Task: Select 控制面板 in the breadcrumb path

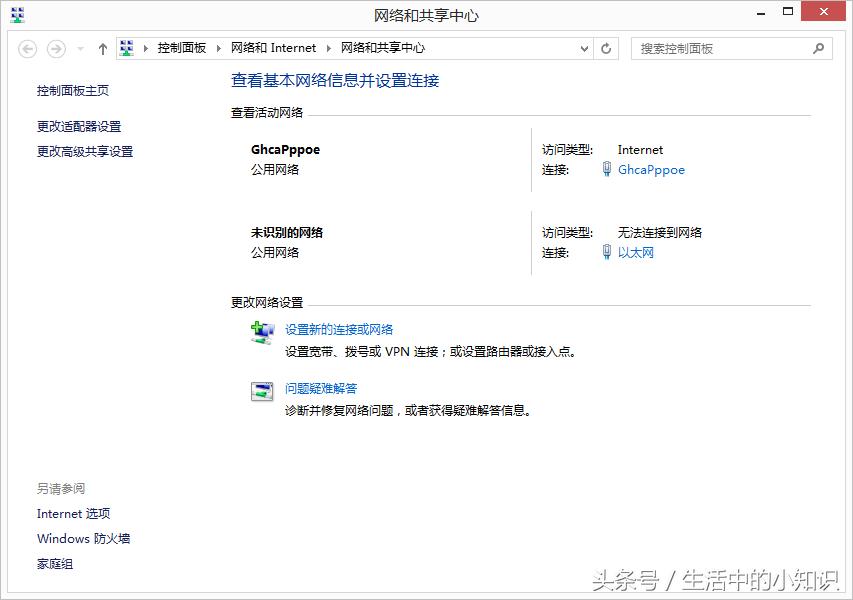Action: pos(181,47)
